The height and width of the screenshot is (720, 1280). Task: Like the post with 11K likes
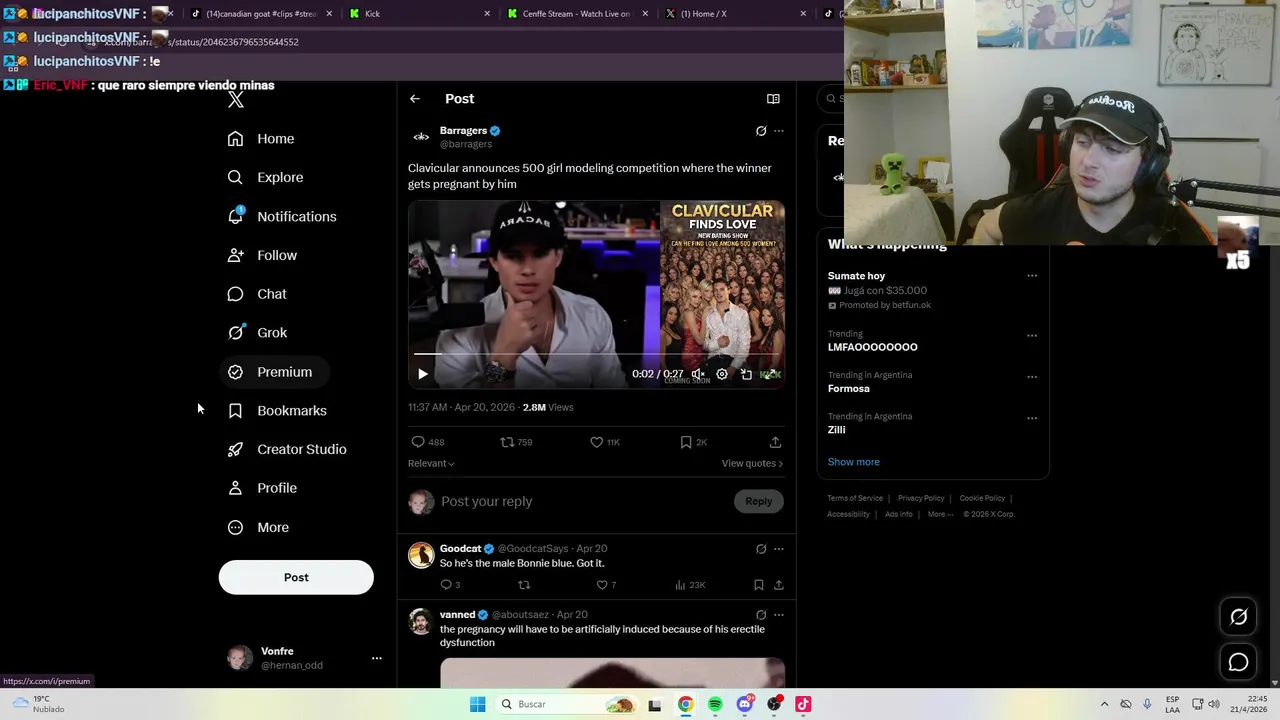pos(605,442)
